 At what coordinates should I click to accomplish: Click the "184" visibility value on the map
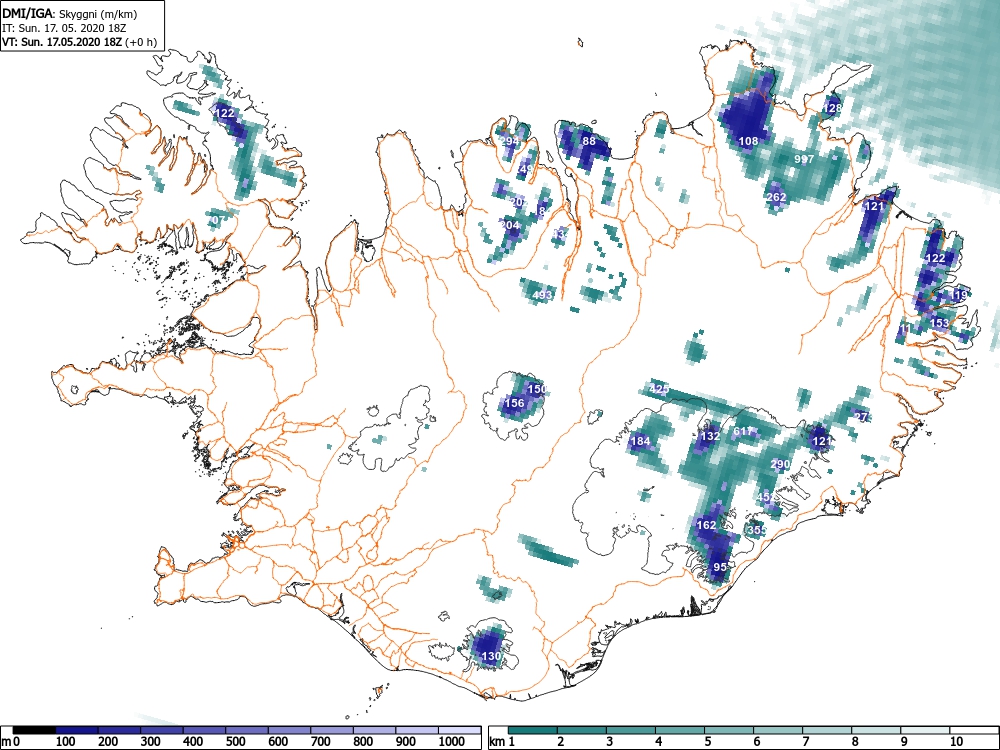640,441
